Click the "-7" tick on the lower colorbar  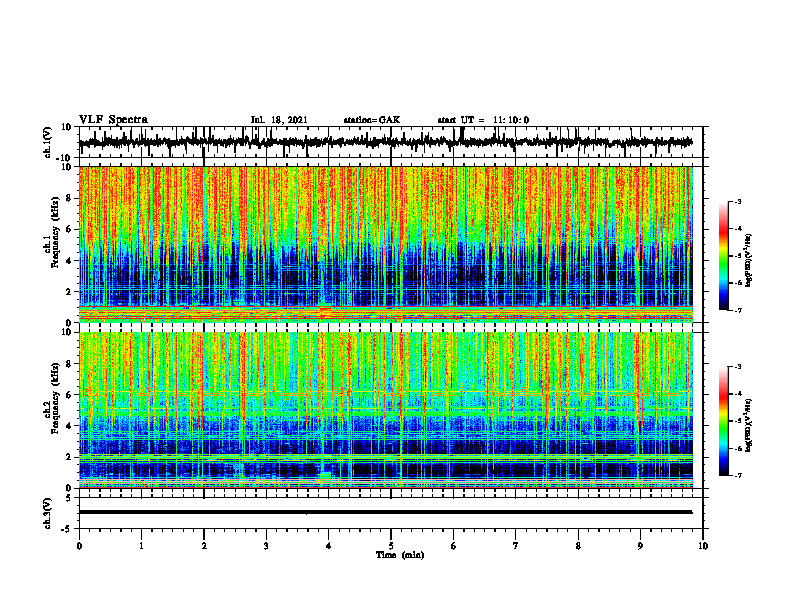point(737,475)
